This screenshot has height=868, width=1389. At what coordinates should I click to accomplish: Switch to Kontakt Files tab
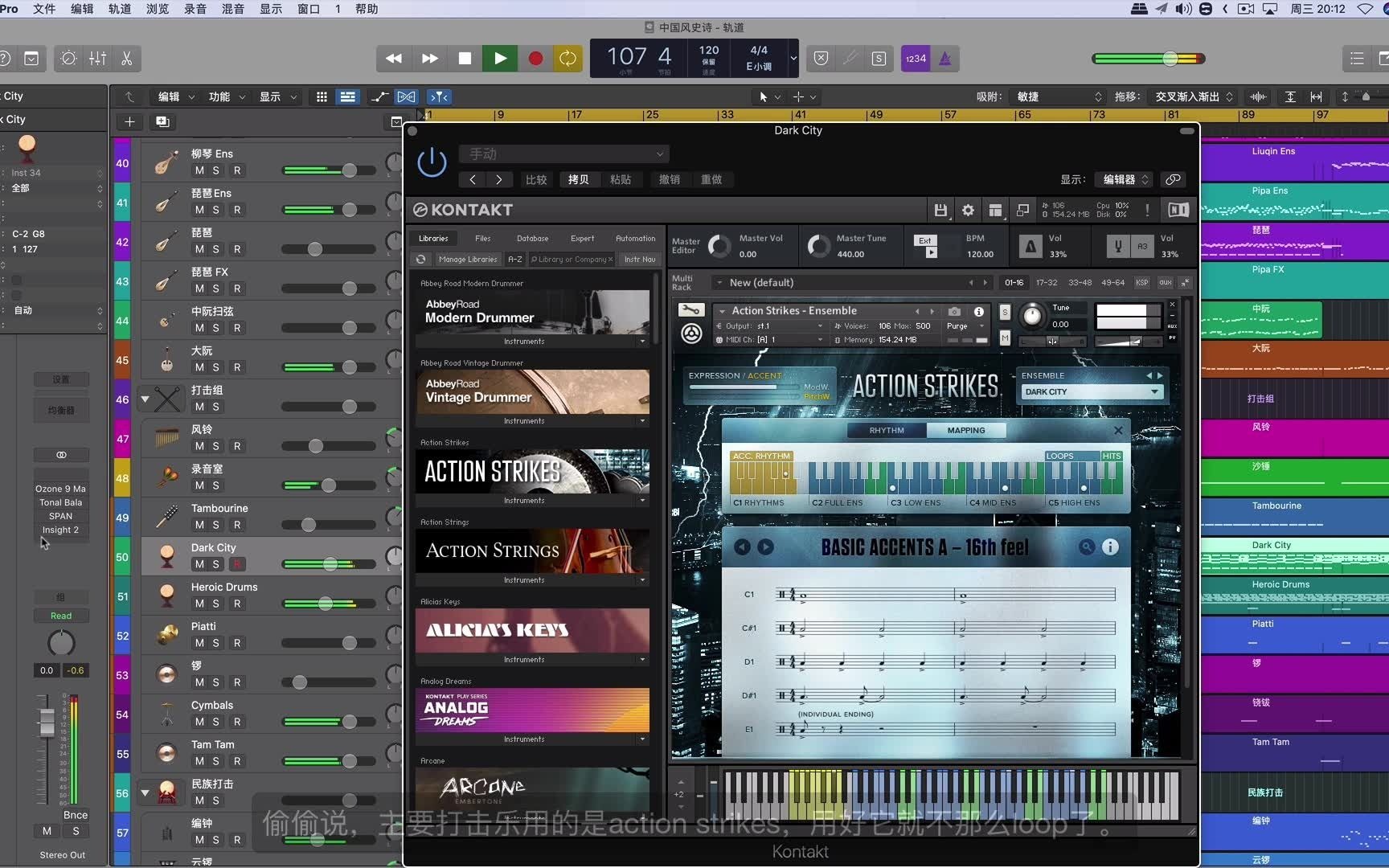[x=482, y=238]
